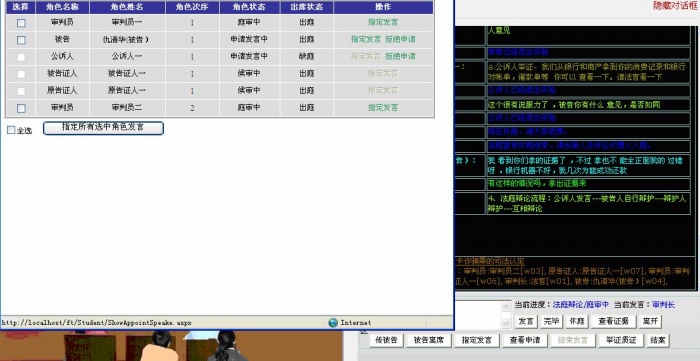Click the 角色姓名 column header
The width and height of the screenshot is (700, 361).
point(127,8)
